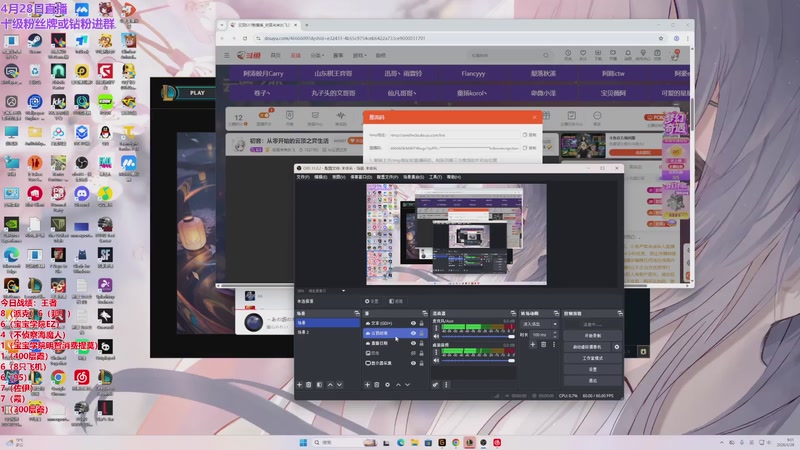Open OBS 工具(T) menu
800x450 pixels.
point(435,177)
